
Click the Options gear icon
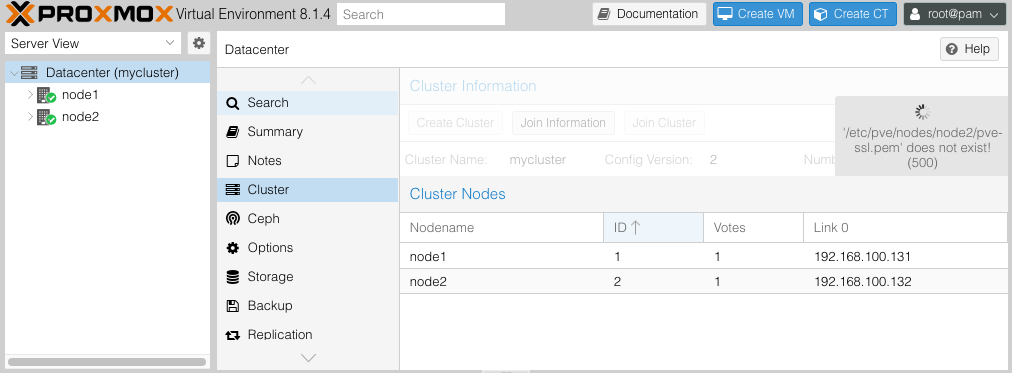(232, 248)
